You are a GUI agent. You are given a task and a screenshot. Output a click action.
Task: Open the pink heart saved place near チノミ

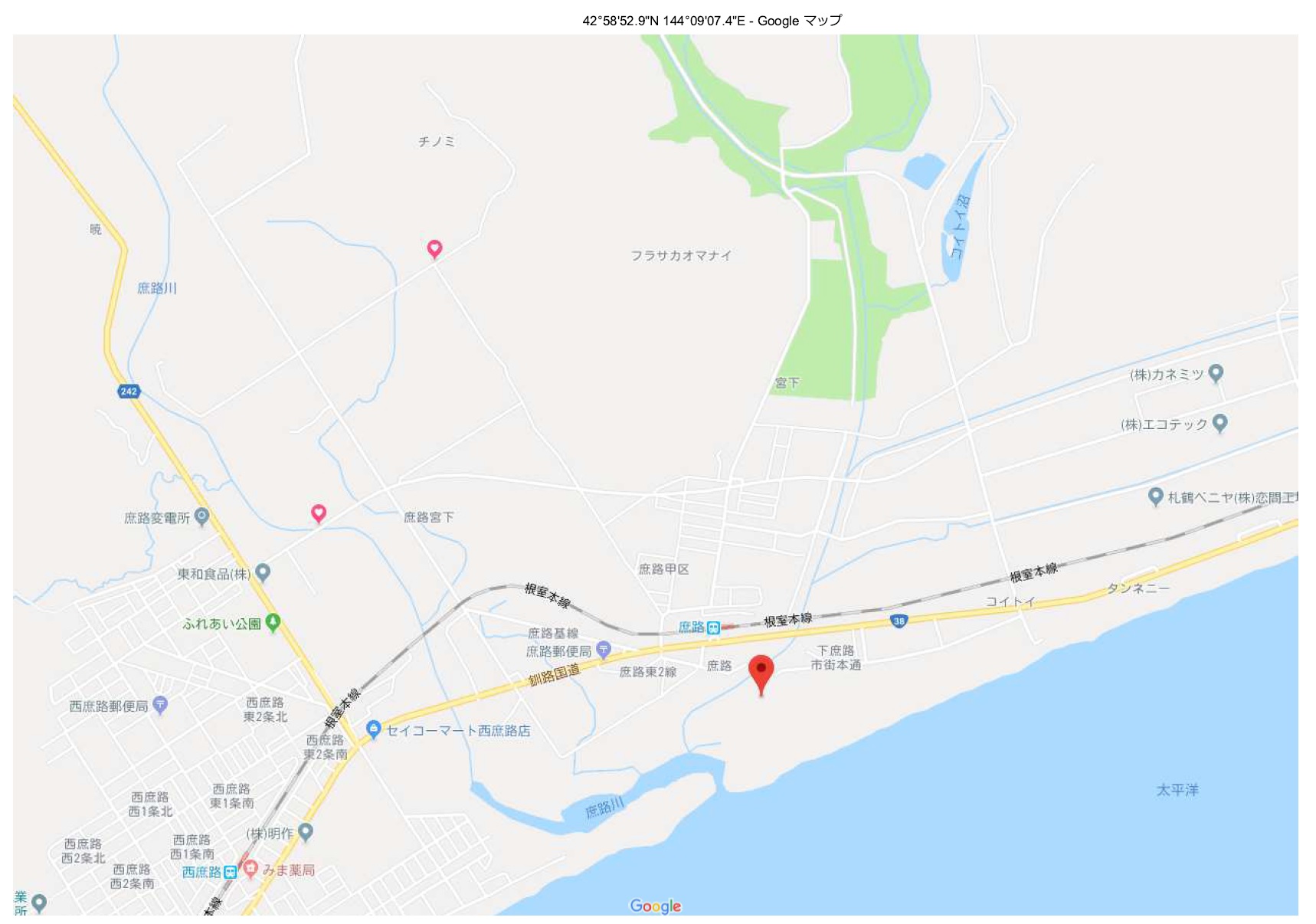434,249
